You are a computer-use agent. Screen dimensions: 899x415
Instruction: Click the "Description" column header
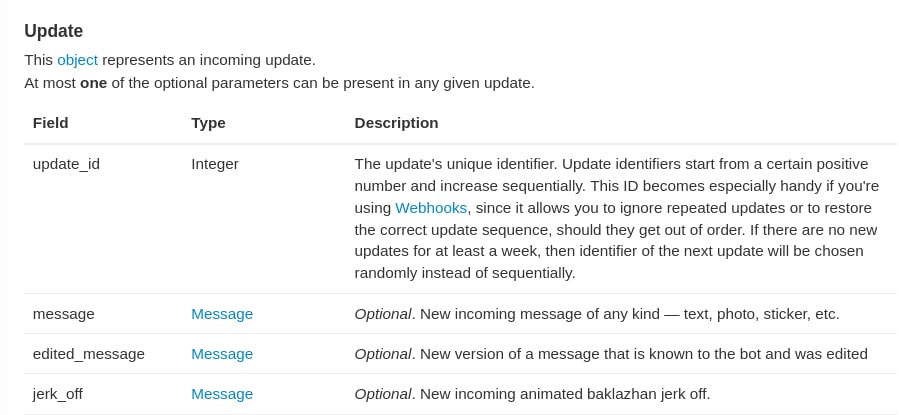click(x=396, y=123)
